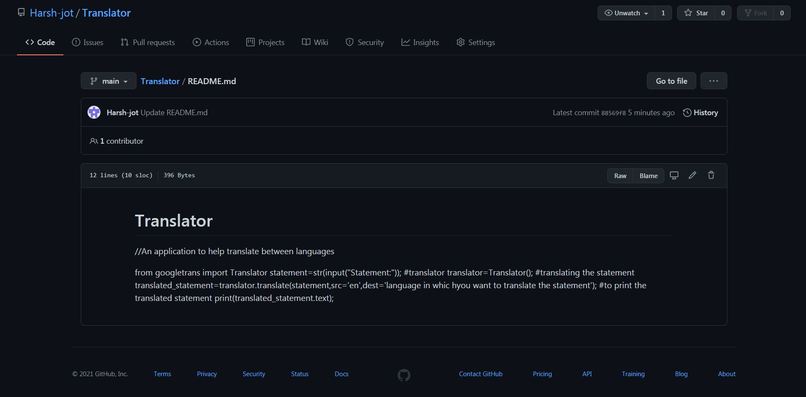Click Translator breadcrumb link in file path
The image size is (806, 397).
[x=160, y=81]
